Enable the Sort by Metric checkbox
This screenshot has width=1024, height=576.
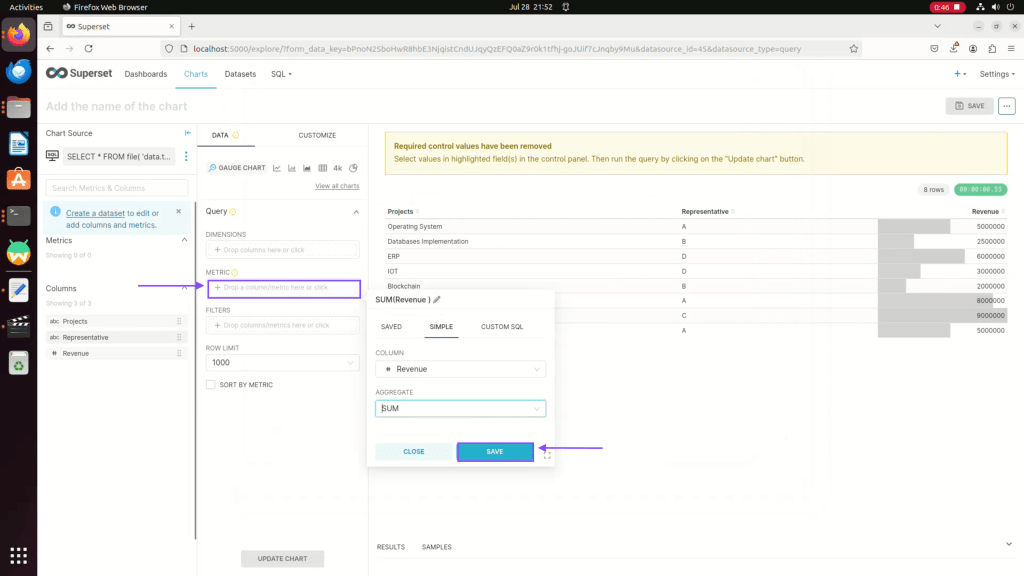pyautogui.click(x=211, y=384)
